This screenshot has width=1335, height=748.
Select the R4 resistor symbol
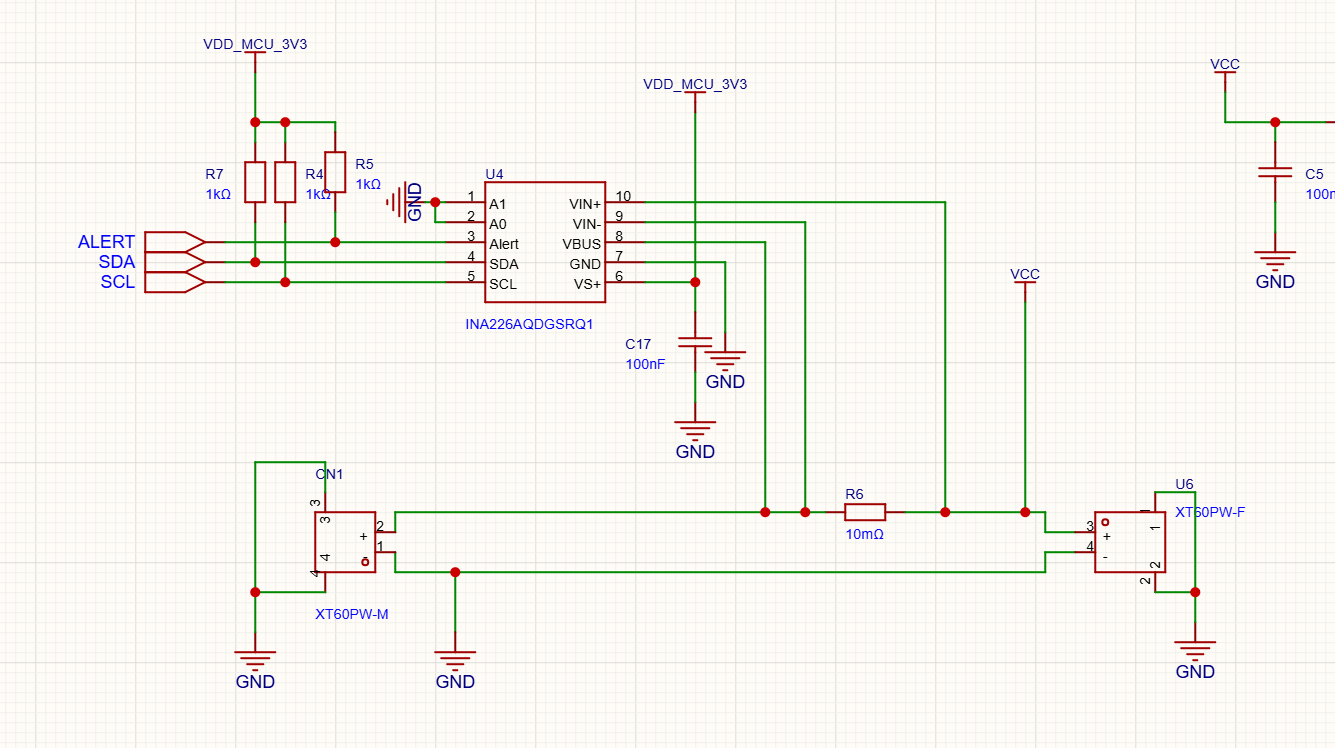(285, 182)
